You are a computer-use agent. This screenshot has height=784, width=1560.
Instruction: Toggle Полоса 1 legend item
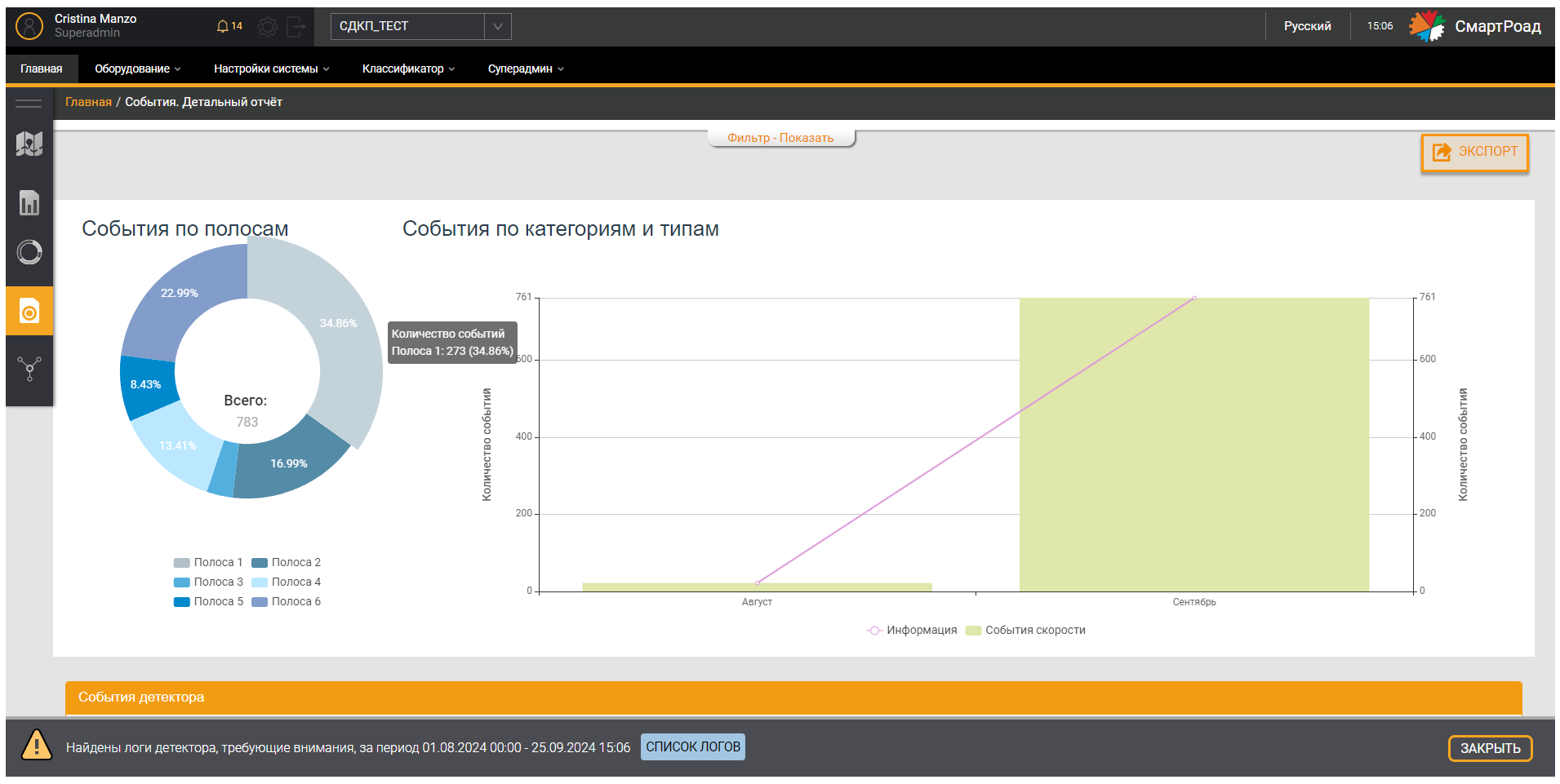[208, 562]
